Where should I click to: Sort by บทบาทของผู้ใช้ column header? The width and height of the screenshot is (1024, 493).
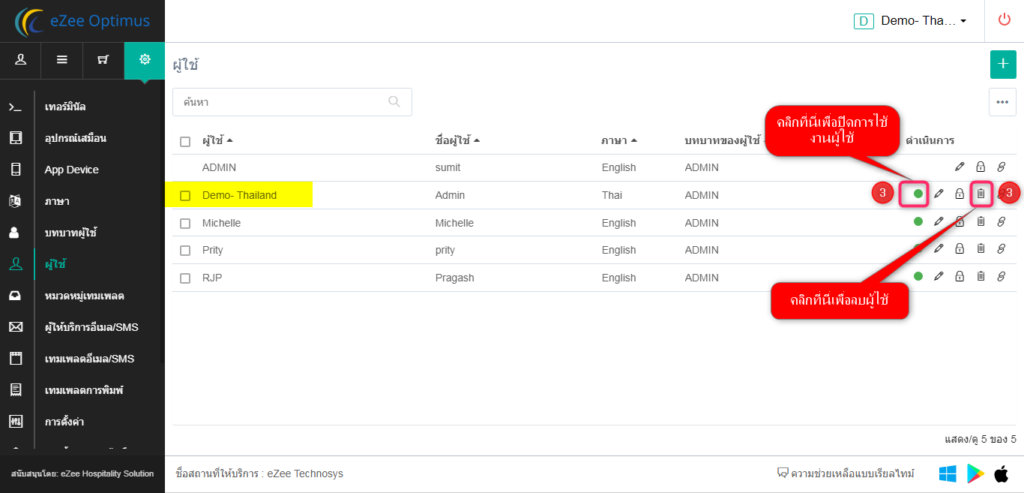(x=722, y=140)
